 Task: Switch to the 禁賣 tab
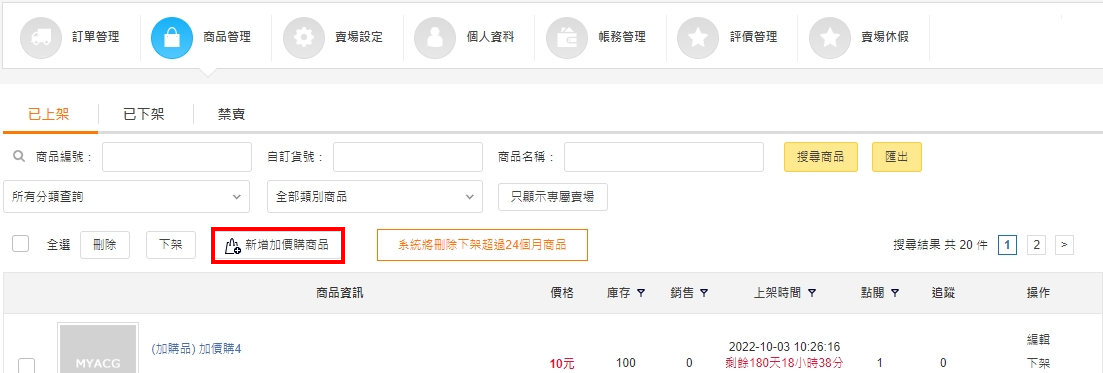tap(231, 114)
